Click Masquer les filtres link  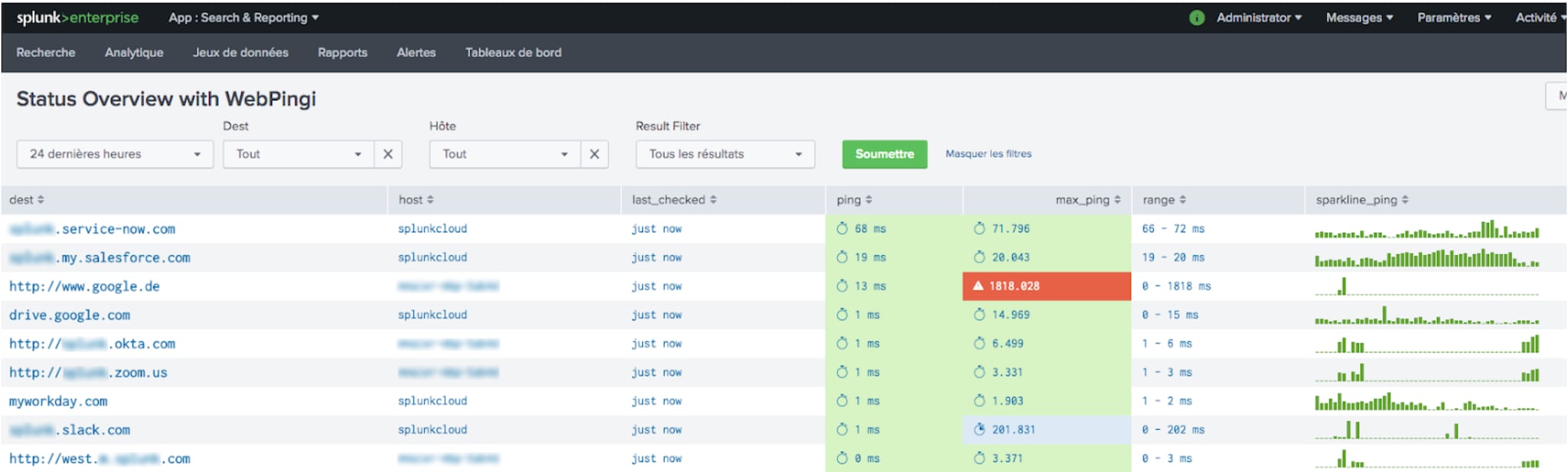(x=988, y=154)
